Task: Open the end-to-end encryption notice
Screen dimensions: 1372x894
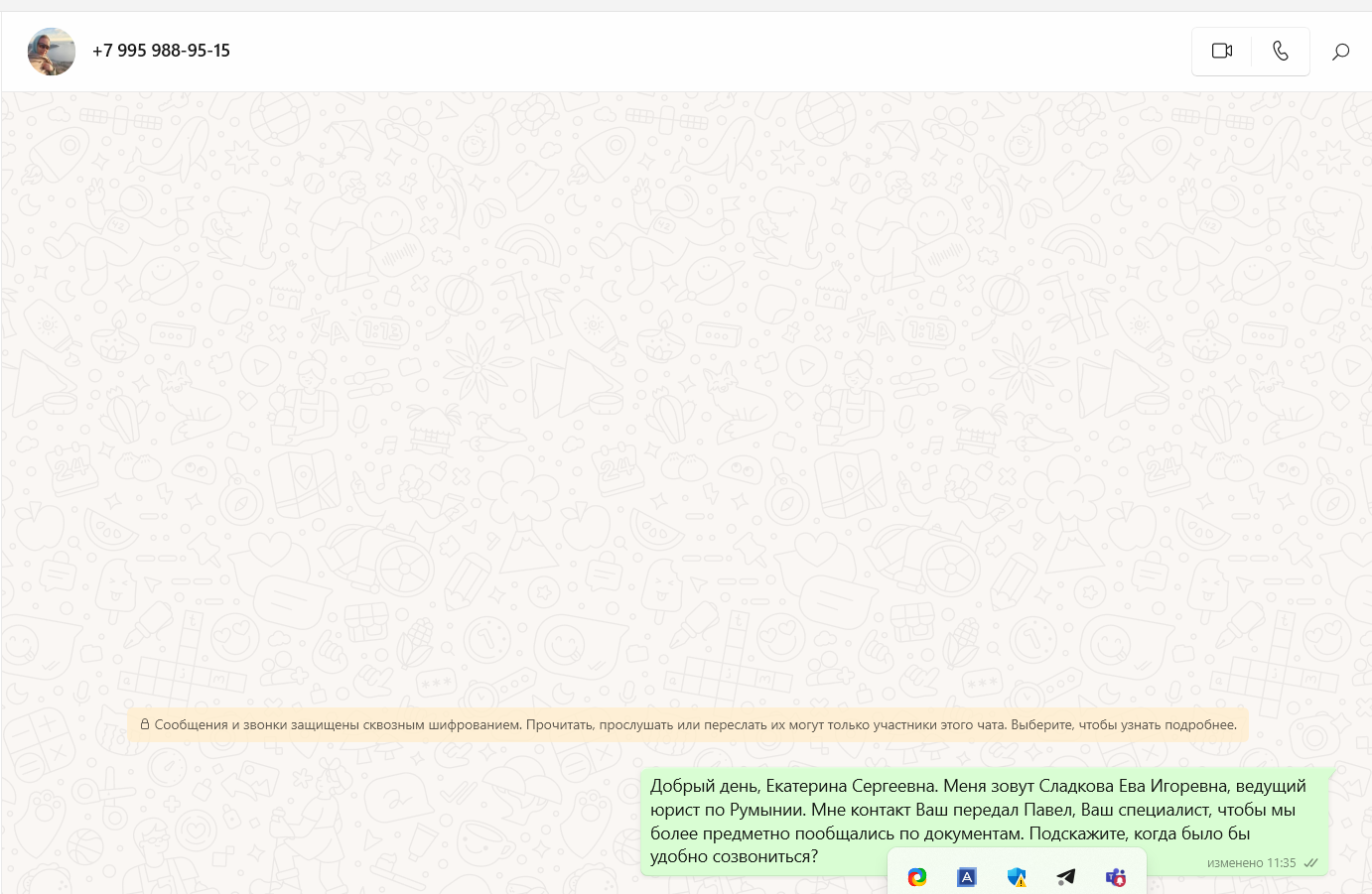Action: pos(688,725)
